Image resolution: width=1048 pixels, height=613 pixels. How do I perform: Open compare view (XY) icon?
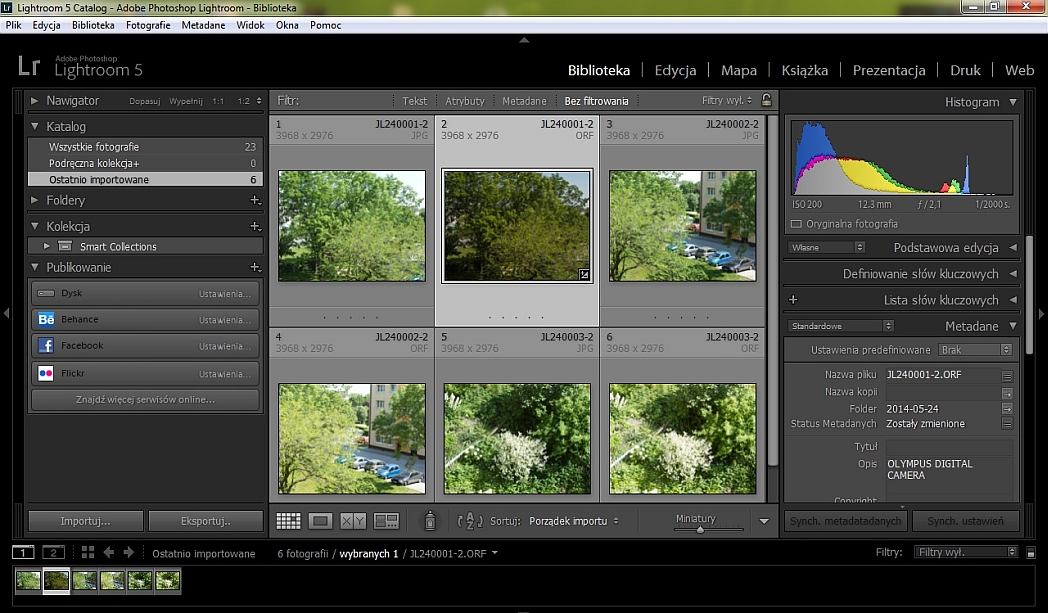353,521
